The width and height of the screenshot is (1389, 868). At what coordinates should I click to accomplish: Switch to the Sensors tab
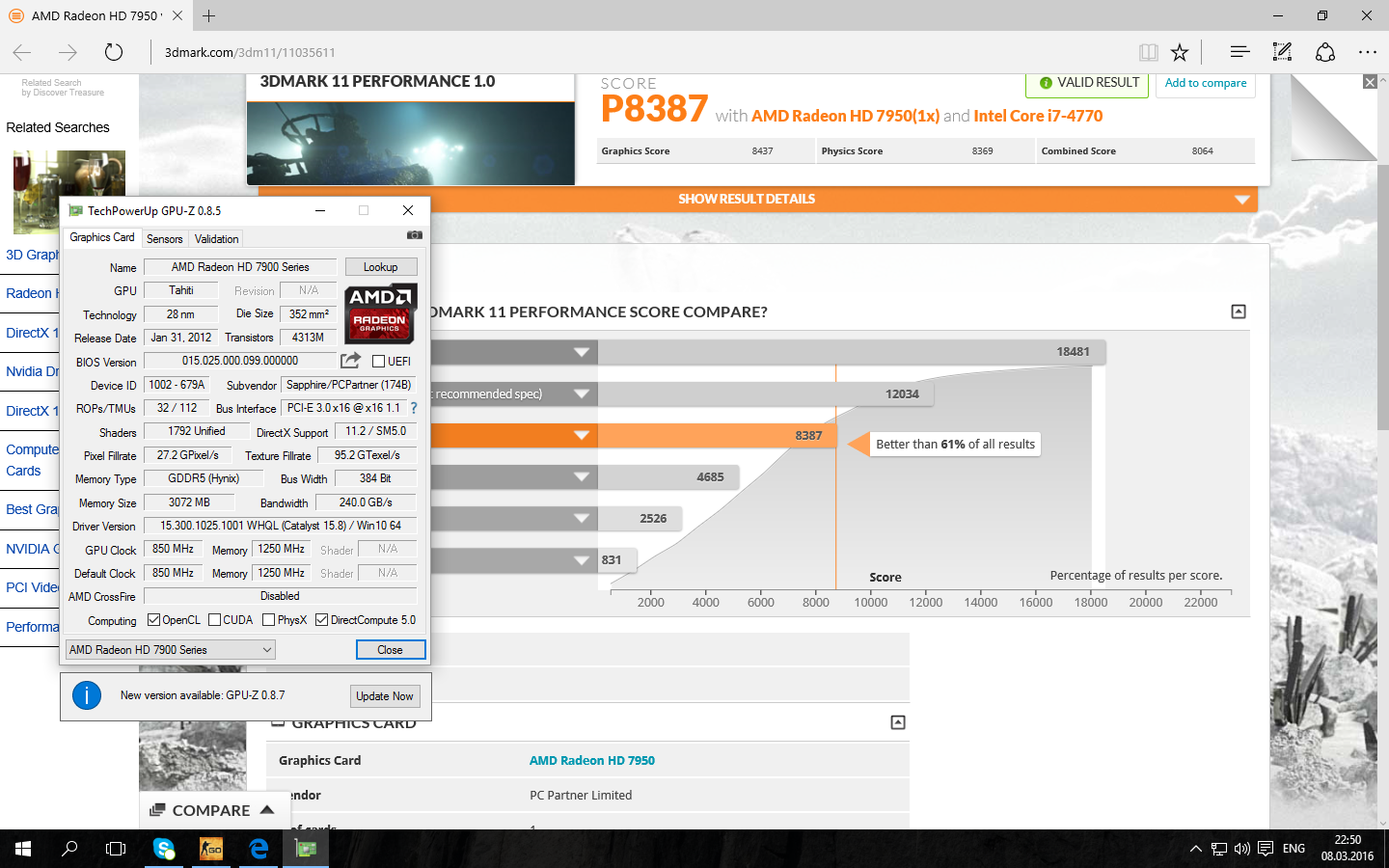(x=165, y=238)
